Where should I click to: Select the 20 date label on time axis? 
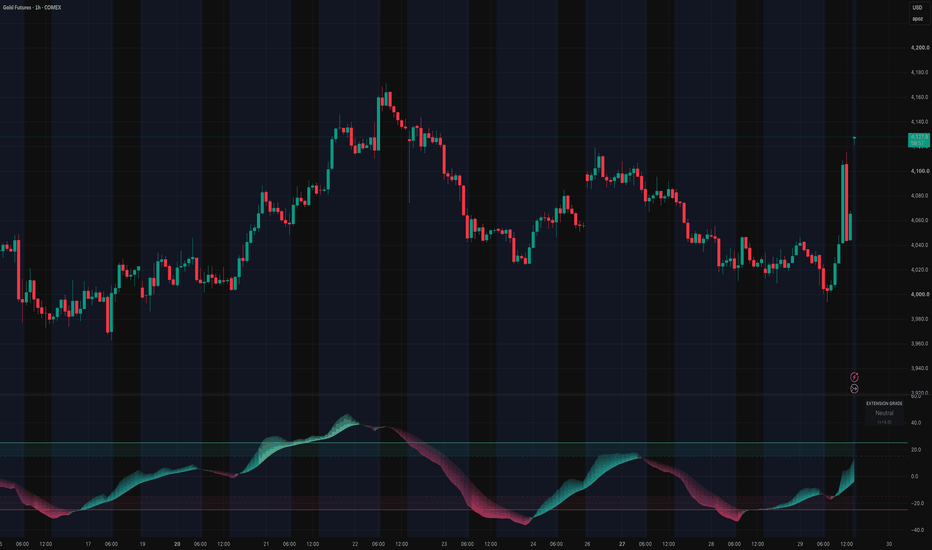coord(177,544)
